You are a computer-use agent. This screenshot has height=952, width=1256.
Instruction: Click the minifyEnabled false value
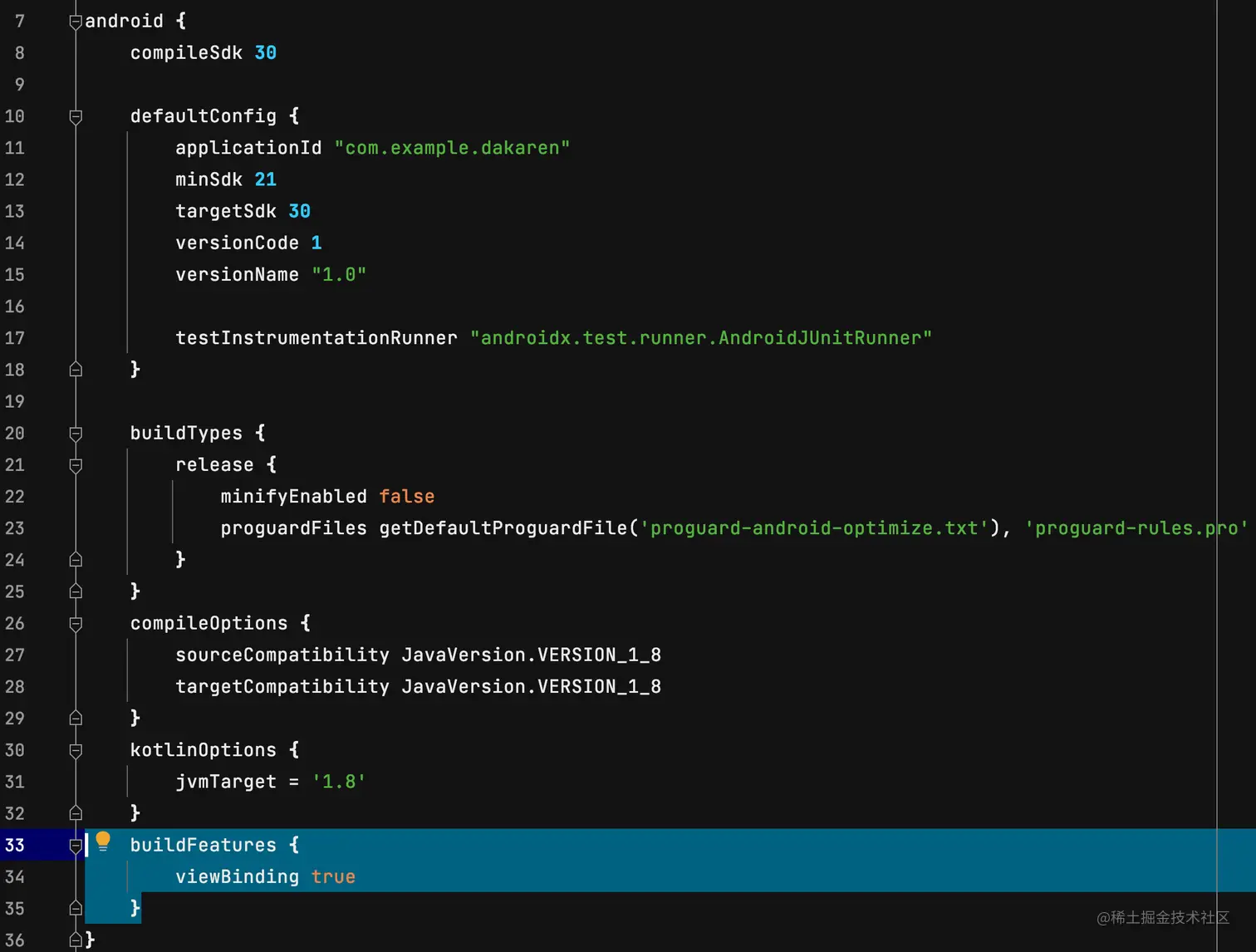(x=407, y=497)
